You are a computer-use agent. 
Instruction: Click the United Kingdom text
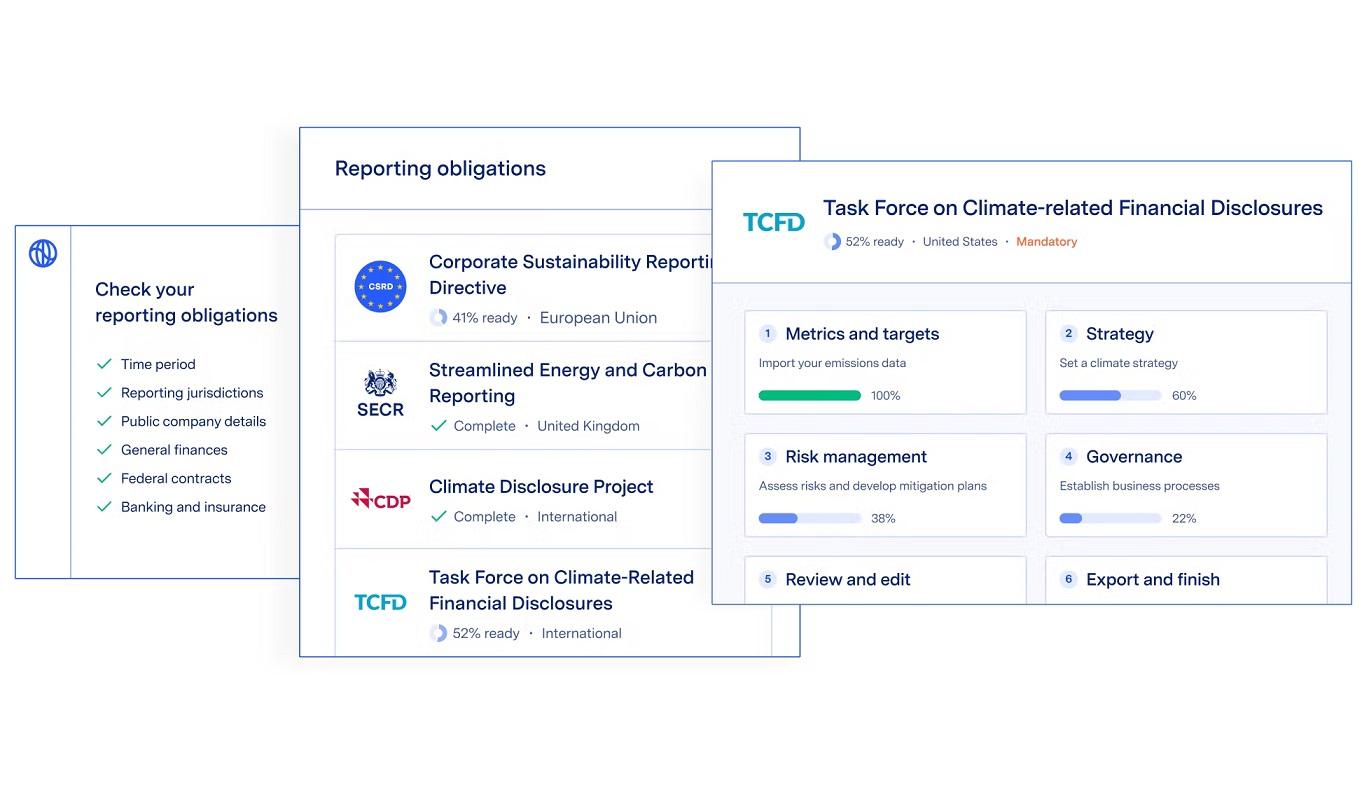click(588, 426)
